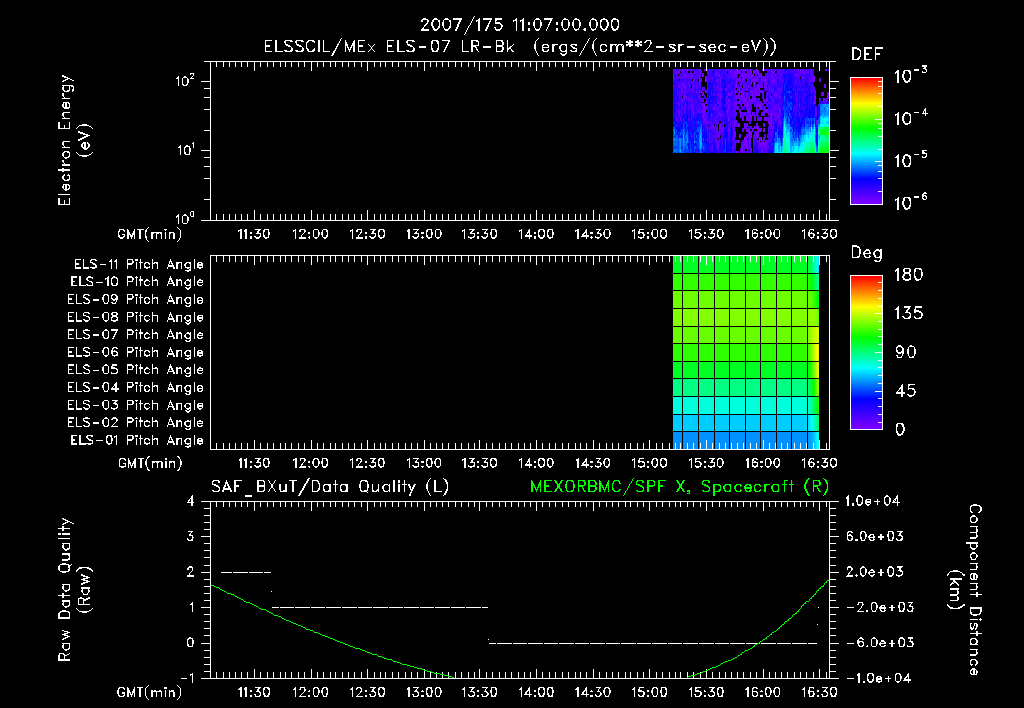Click the data quality line at level 0
The image size is (1024, 708).
[653, 643]
